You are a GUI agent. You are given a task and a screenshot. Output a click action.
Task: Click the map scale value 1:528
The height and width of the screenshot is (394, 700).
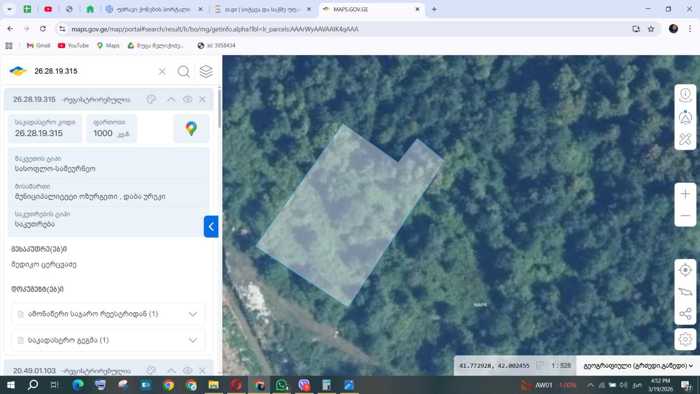coord(561,365)
